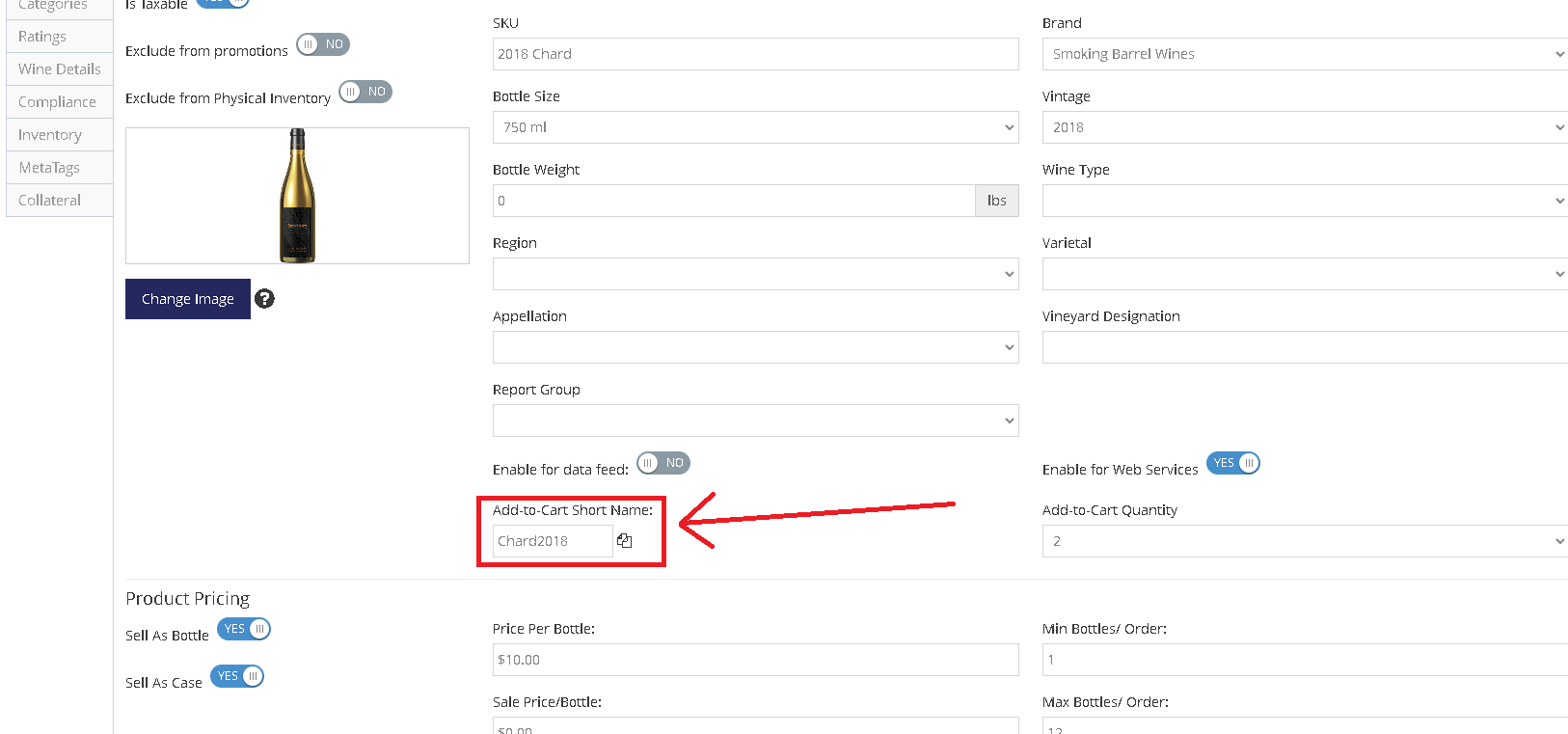Switch to the Compliance sidebar tab

tap(60, 102)
